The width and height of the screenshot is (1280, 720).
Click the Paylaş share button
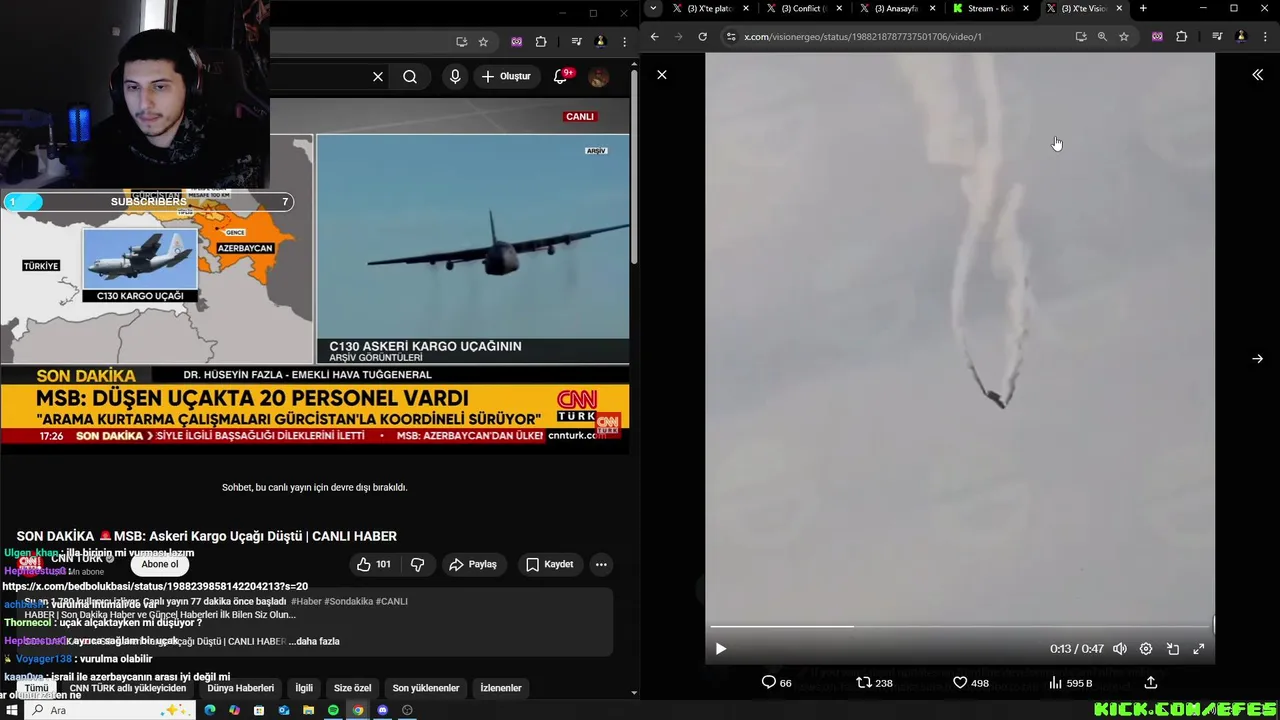click(474, 564)
